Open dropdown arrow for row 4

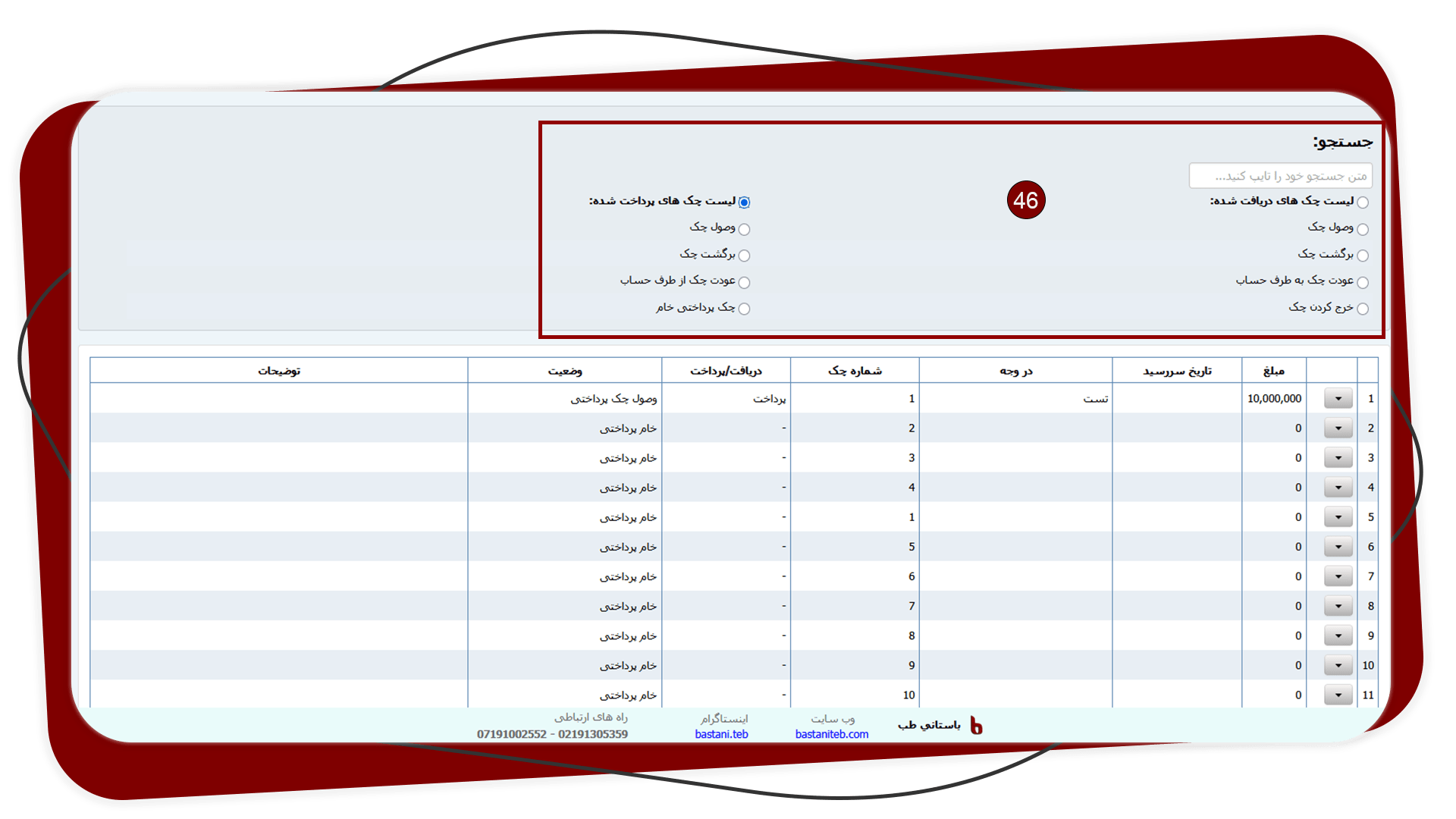coord(1338,488)
